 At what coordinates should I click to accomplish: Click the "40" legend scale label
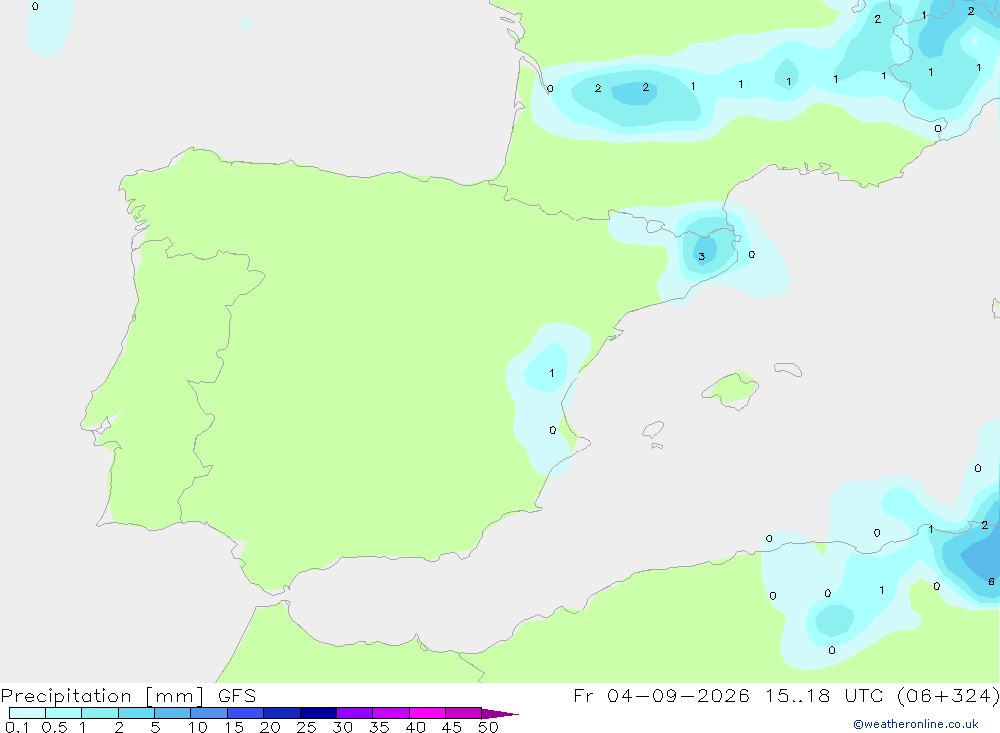[x=415, y=727]
